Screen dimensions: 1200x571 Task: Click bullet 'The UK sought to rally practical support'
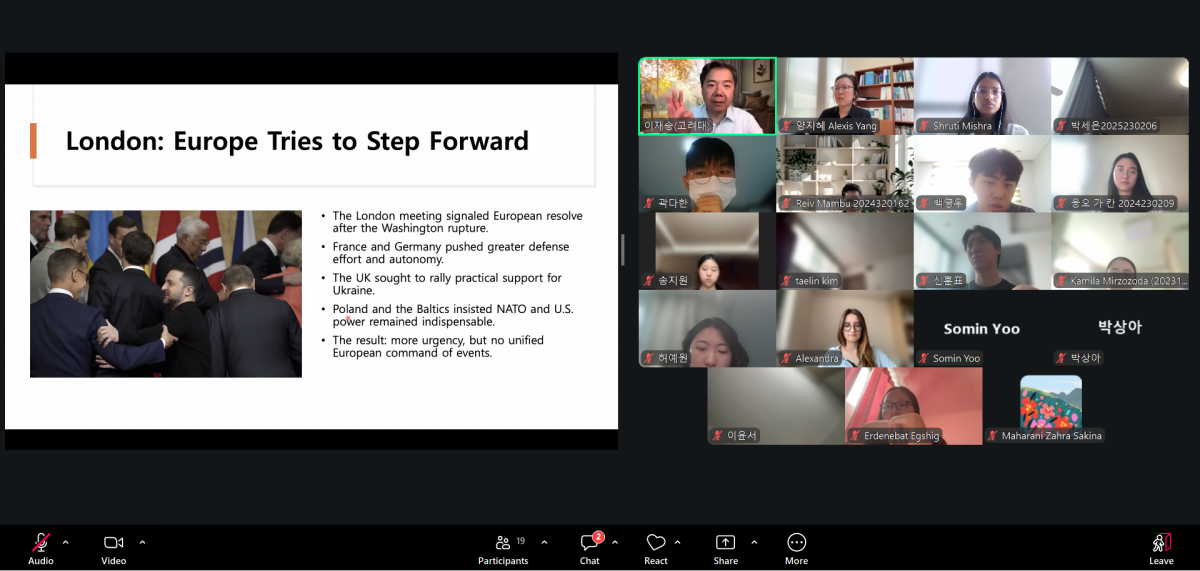[447, 284]
